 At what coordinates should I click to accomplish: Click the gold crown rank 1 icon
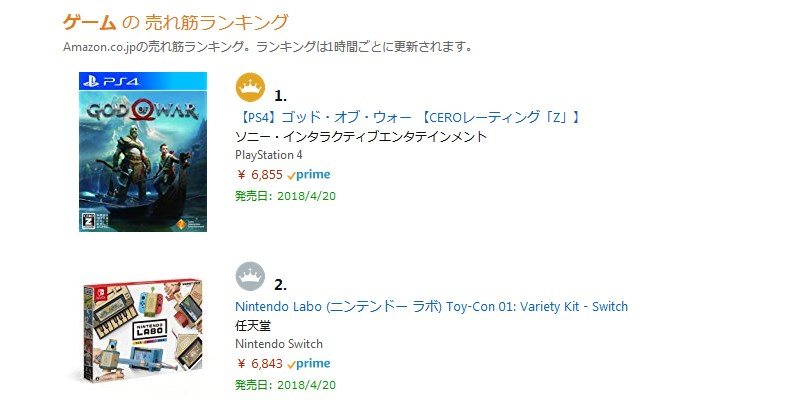250,87
